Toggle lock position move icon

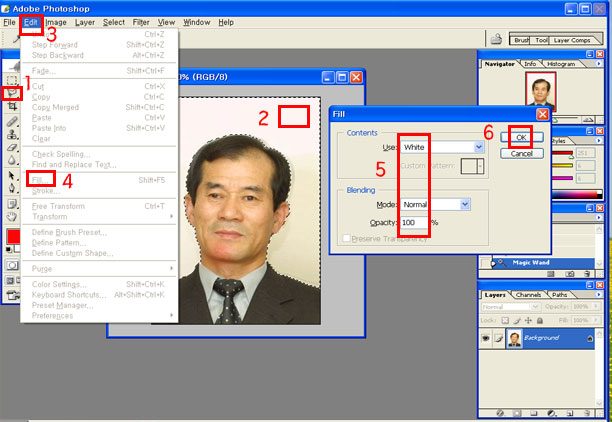pos(528,321)
